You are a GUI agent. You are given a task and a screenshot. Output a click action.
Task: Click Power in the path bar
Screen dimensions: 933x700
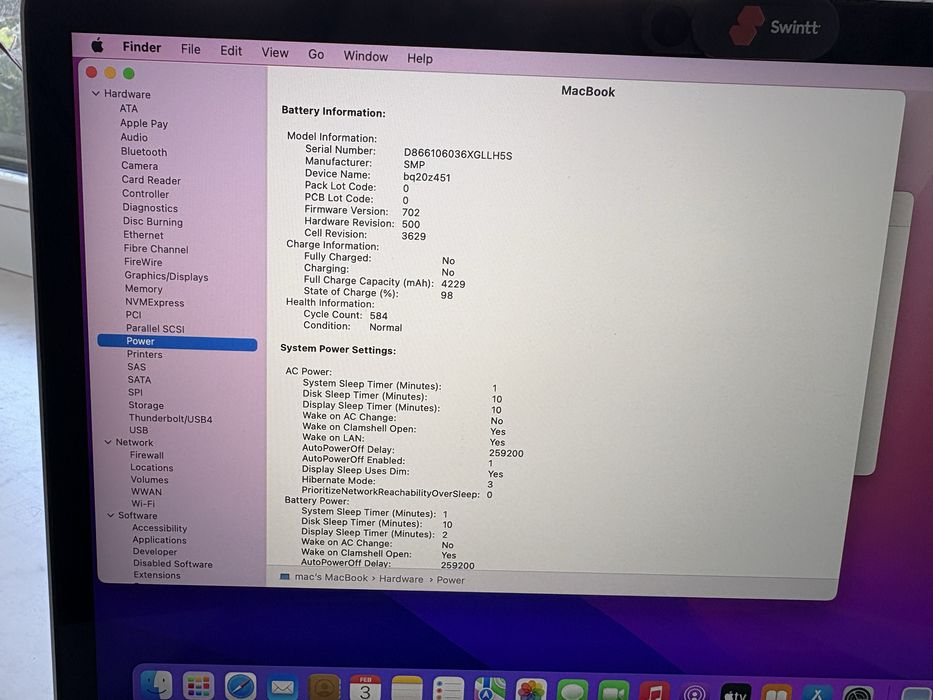450,580
